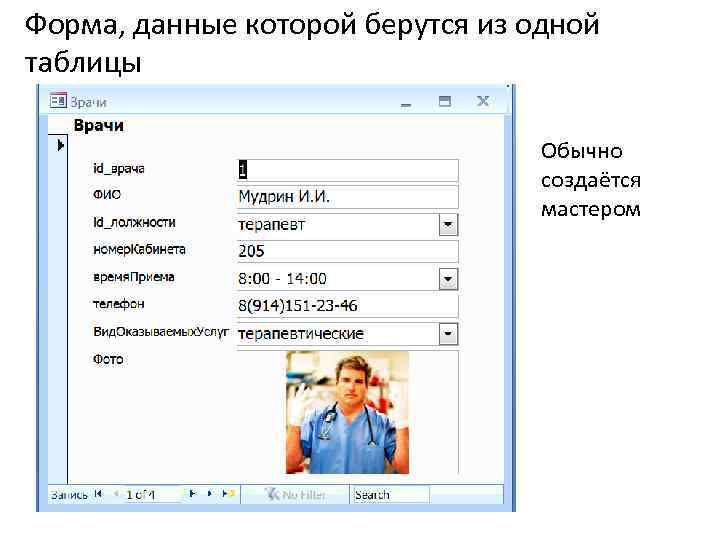The image size is (720, 540).
Task: Minimize the Врачи form window
Action: [x=405, y=103]
